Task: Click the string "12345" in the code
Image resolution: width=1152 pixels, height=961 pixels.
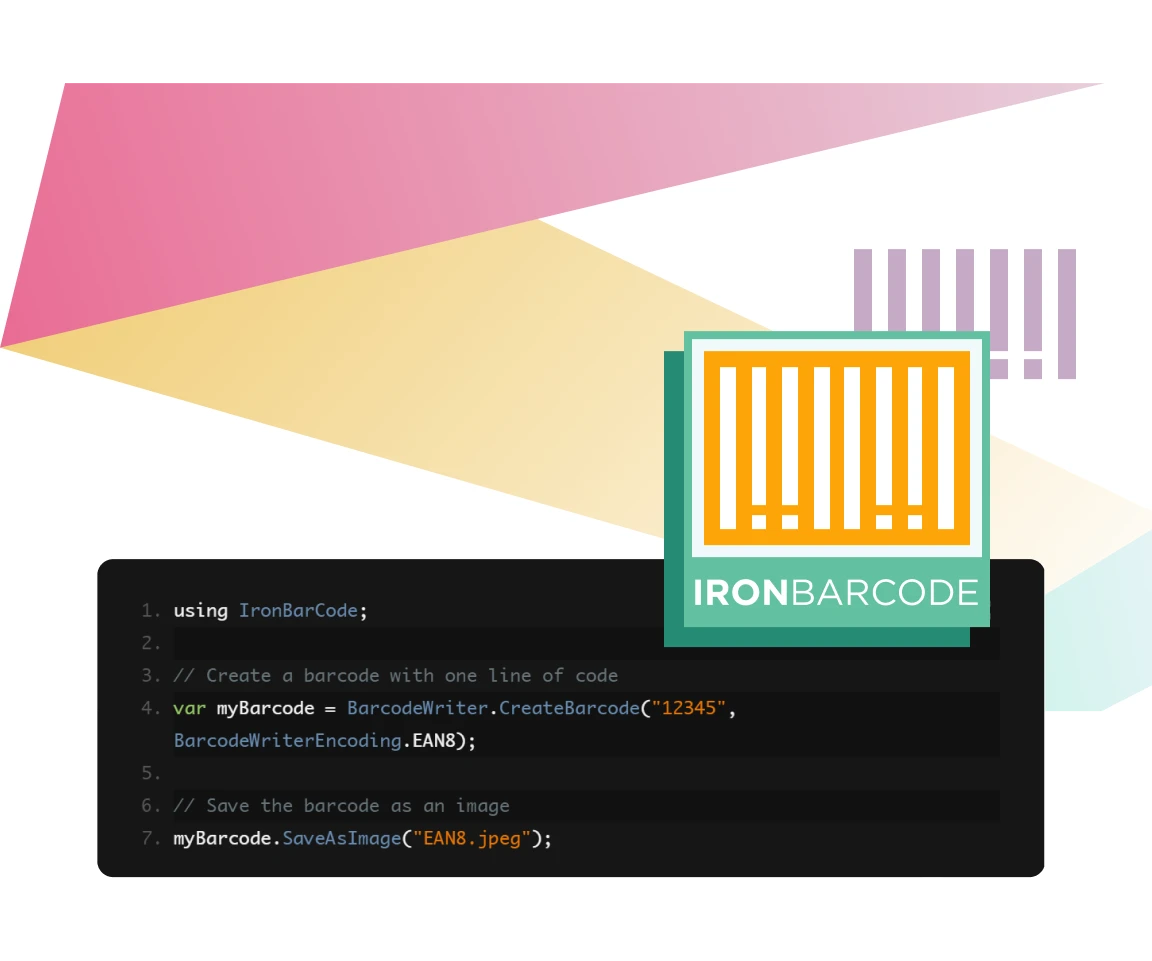Action: [x=688, y=708]
